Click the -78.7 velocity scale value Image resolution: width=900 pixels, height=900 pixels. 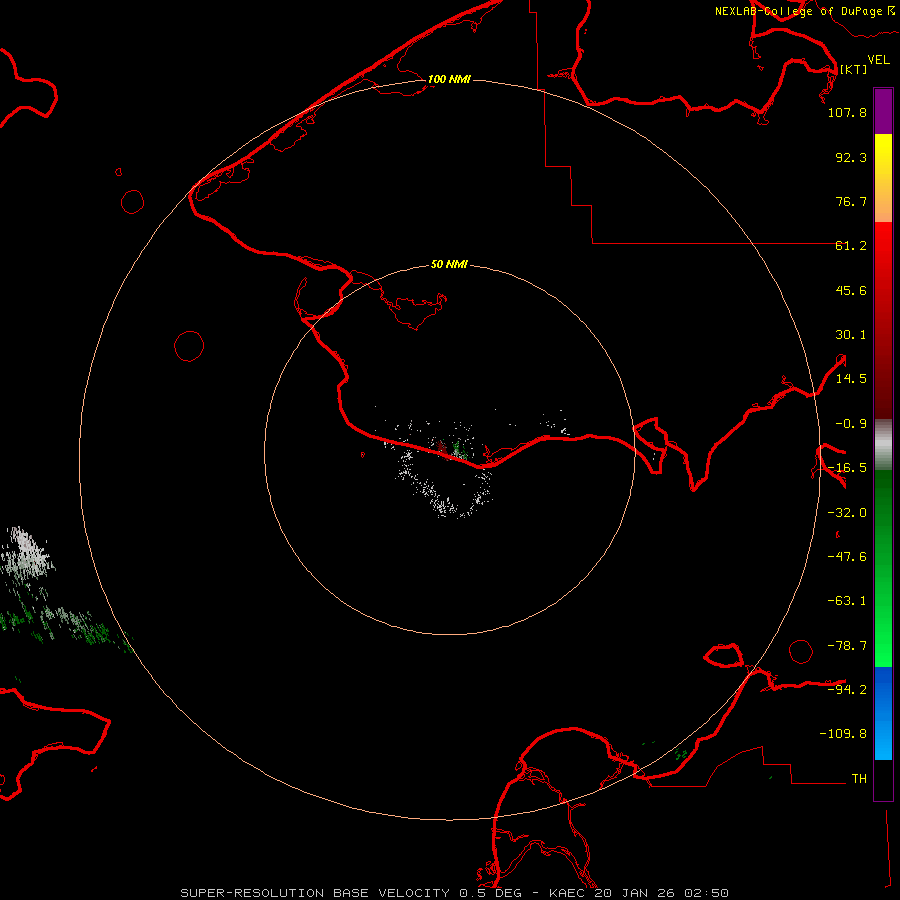click(847, 646)
